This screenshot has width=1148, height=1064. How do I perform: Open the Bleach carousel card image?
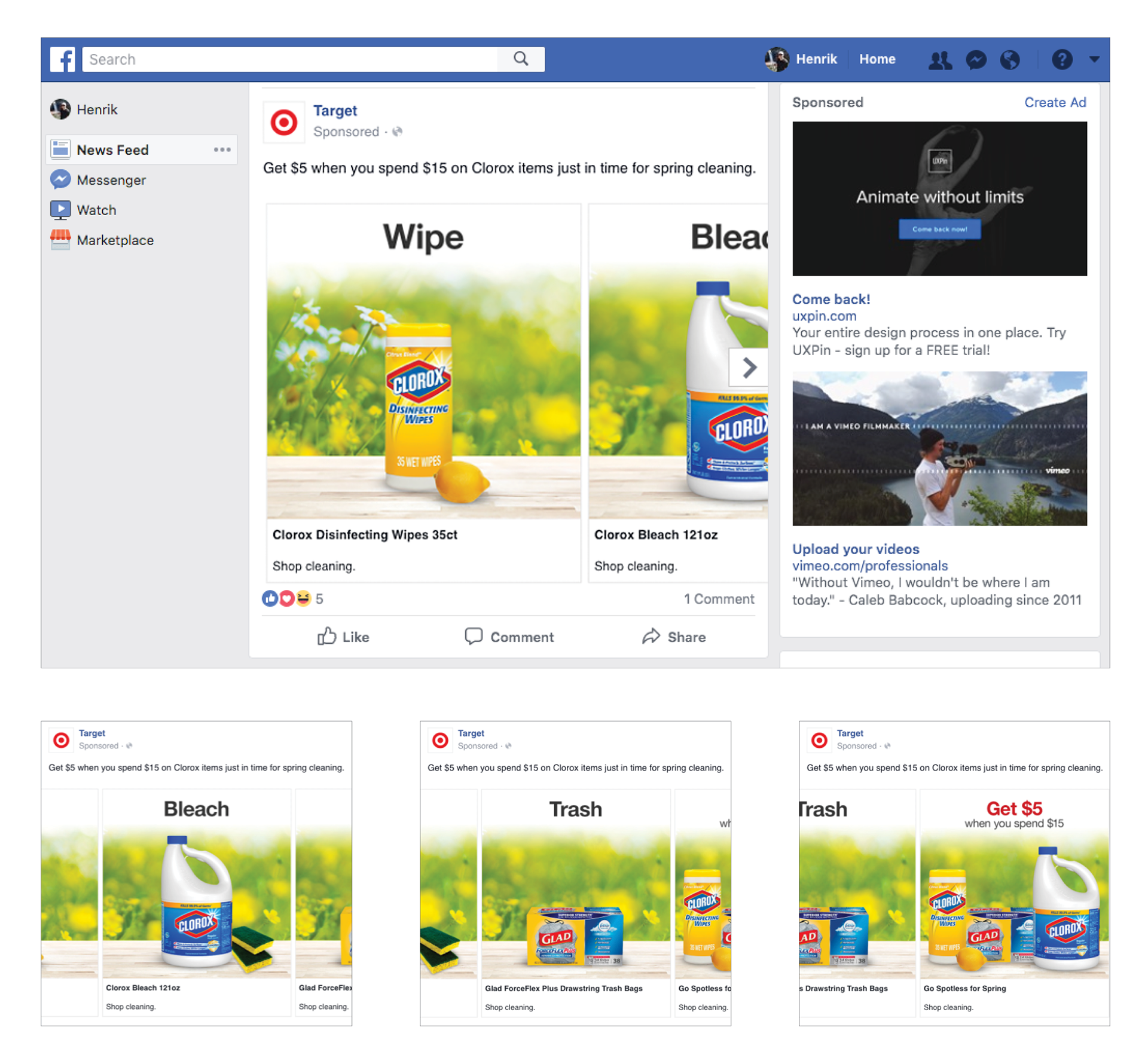(678, 361)
